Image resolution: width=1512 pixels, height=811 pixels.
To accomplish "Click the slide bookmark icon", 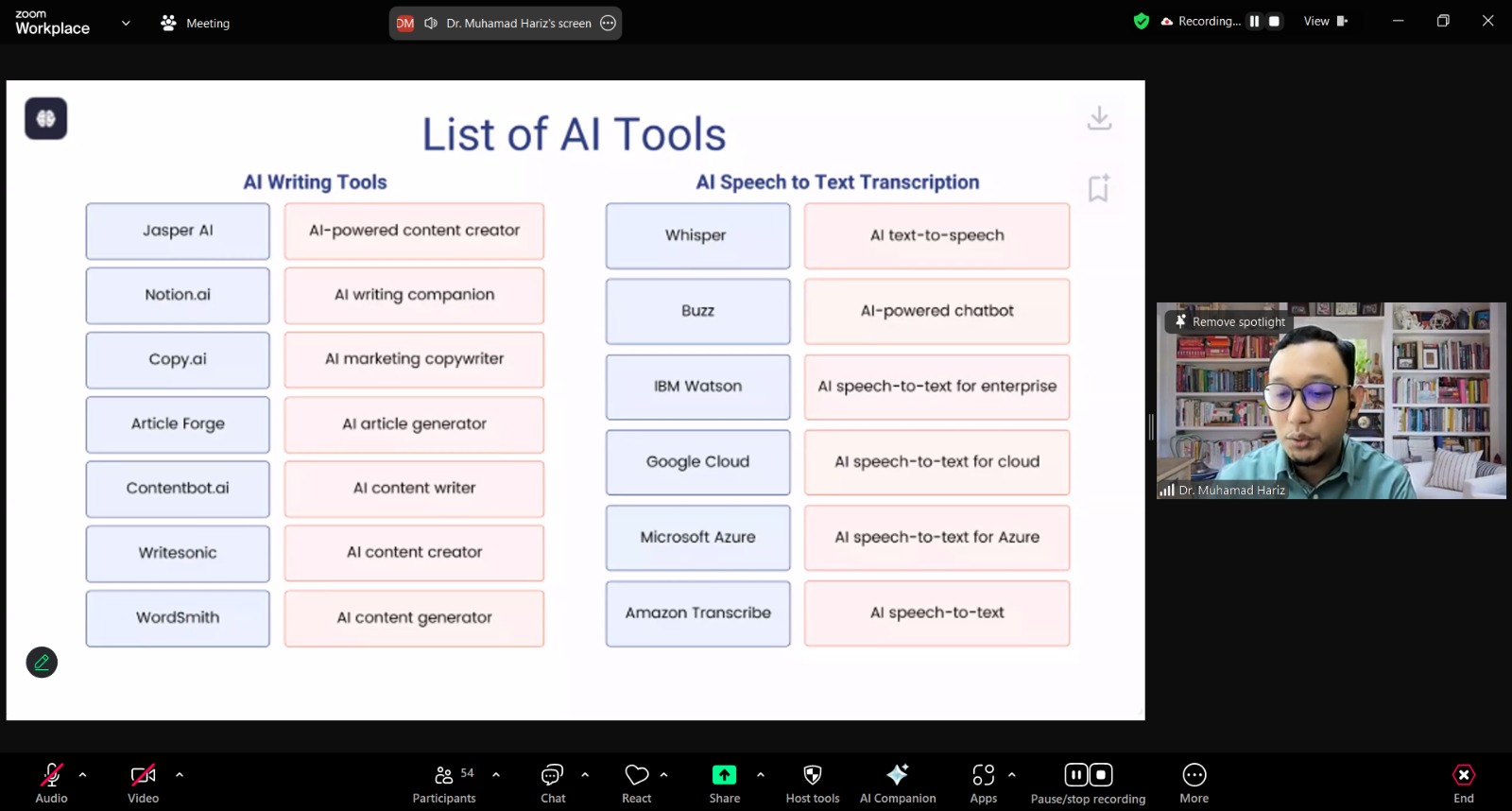I will pos(1098,188).
